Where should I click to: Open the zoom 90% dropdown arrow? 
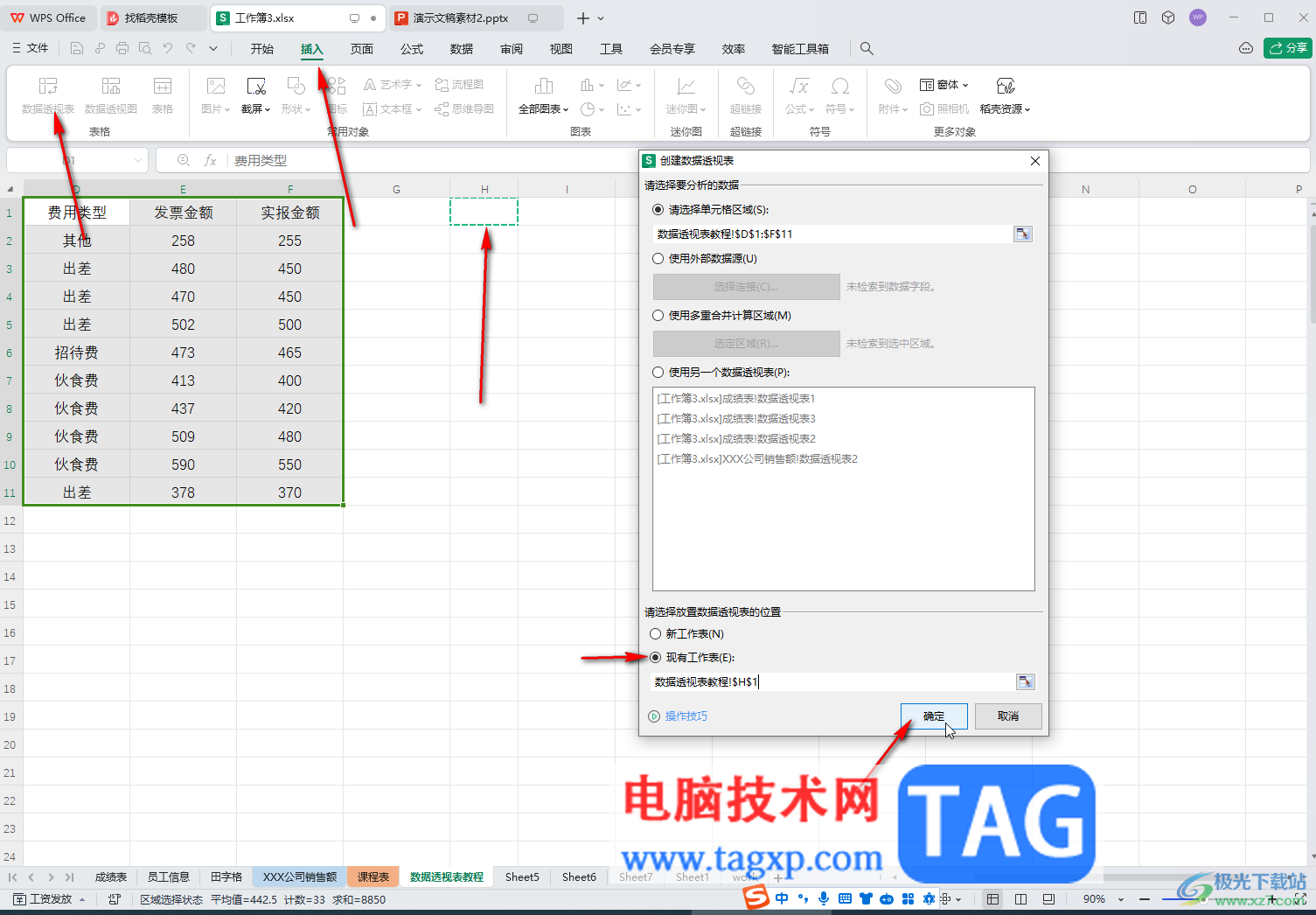click(x=1121, y=899)
